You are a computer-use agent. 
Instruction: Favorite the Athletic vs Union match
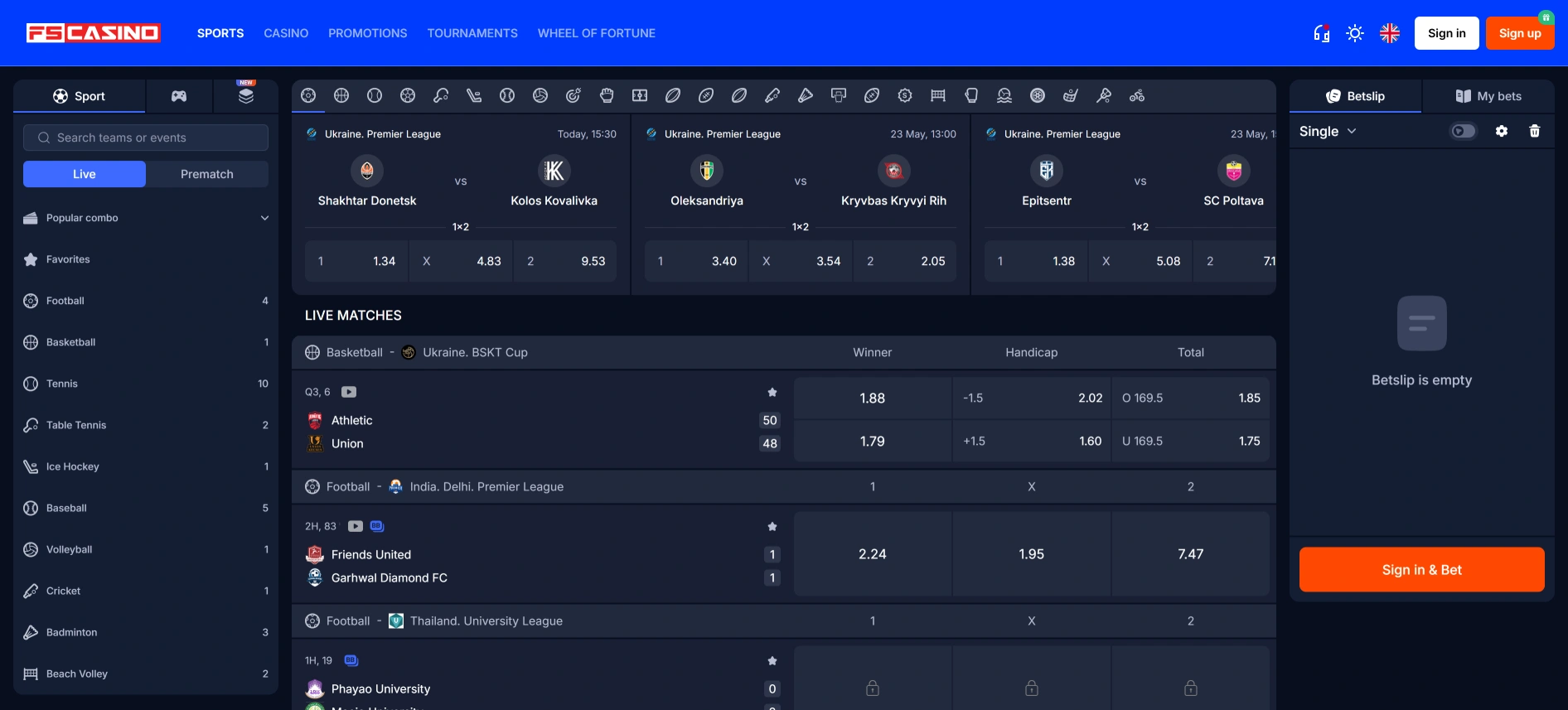[772, 392]
